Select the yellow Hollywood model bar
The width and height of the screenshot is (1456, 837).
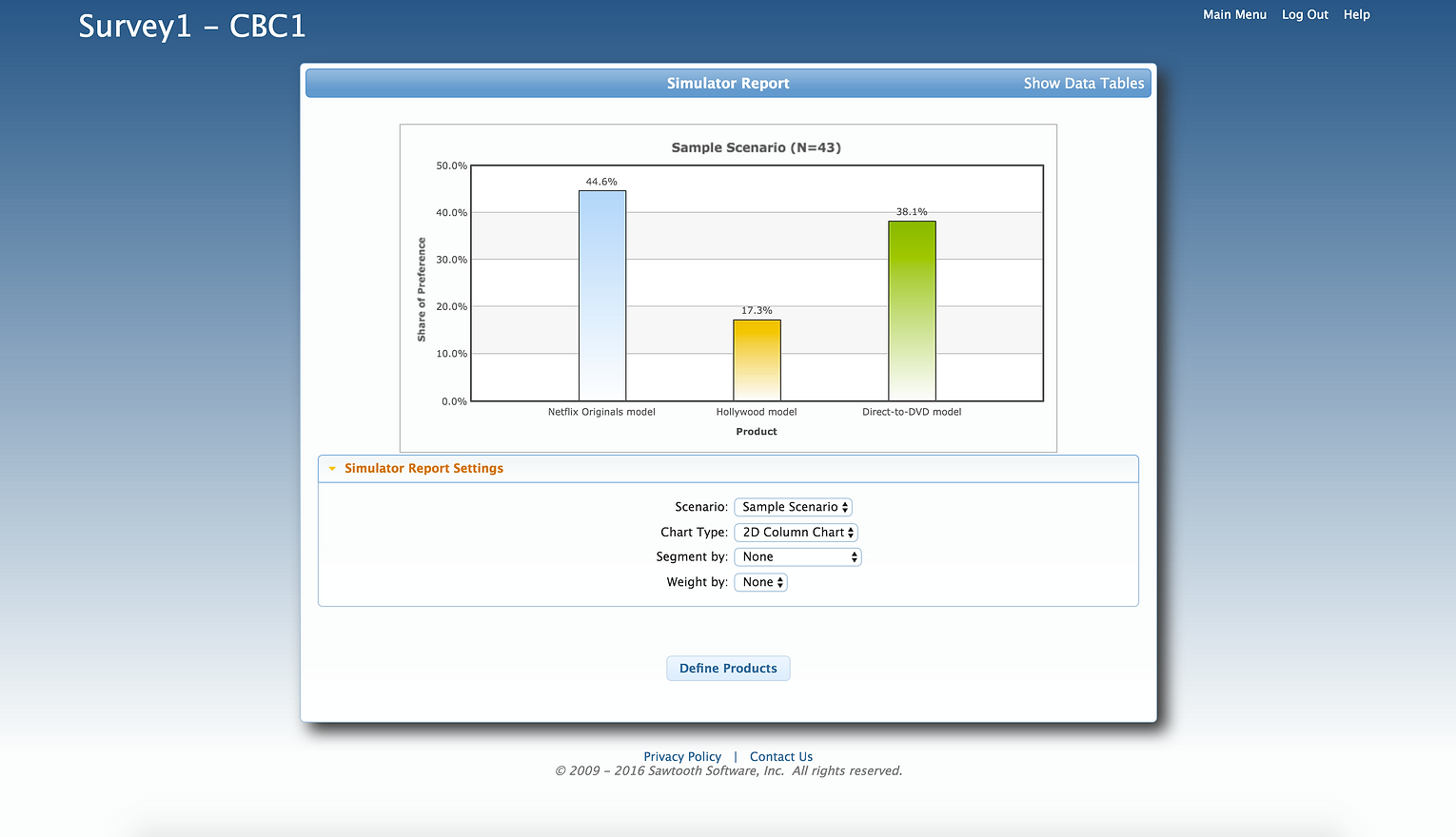tap(757, 360)
